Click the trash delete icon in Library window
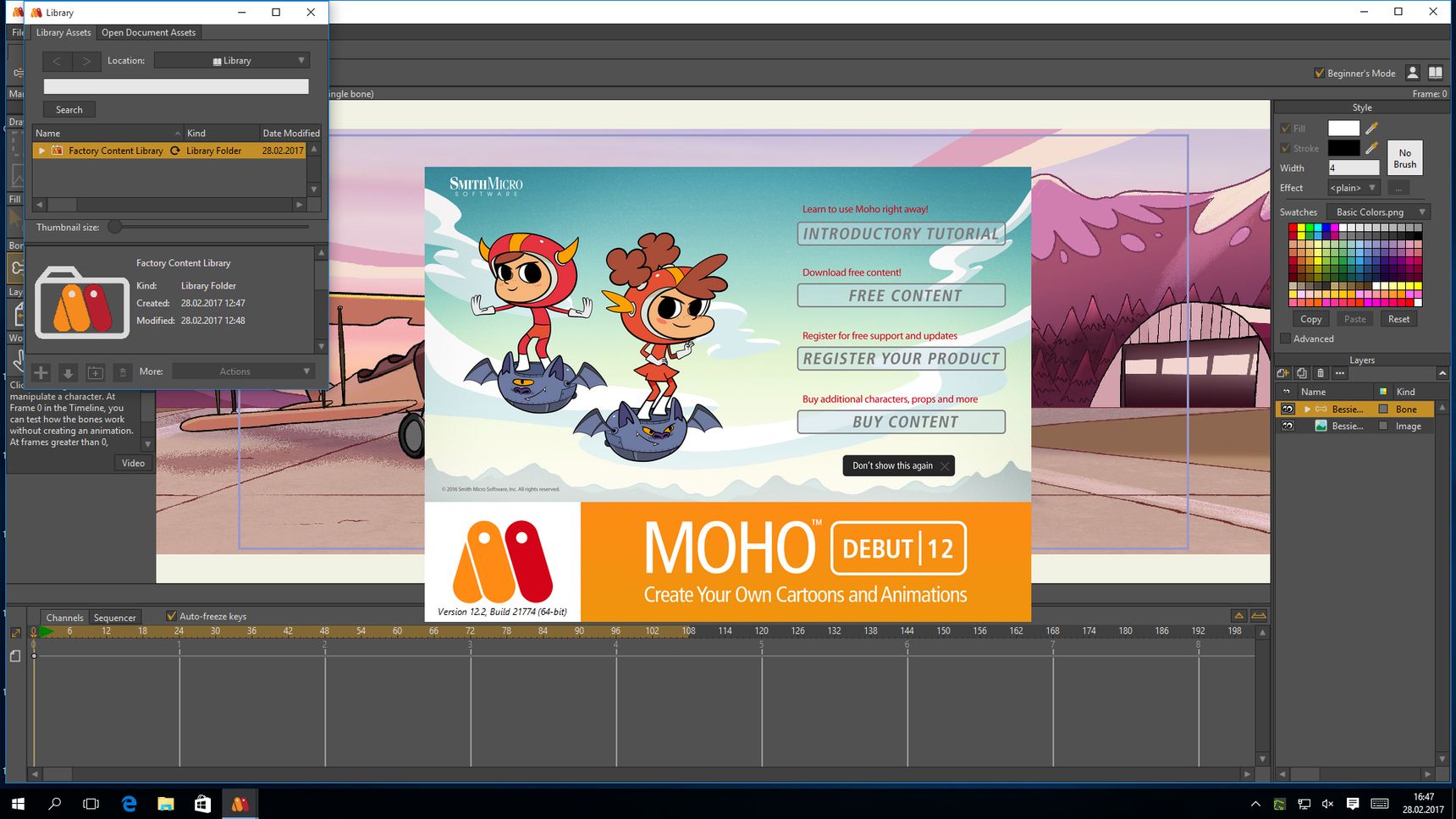Viewport: 1456px width, 819px height. pyautogui.click(x=123, y=372)
